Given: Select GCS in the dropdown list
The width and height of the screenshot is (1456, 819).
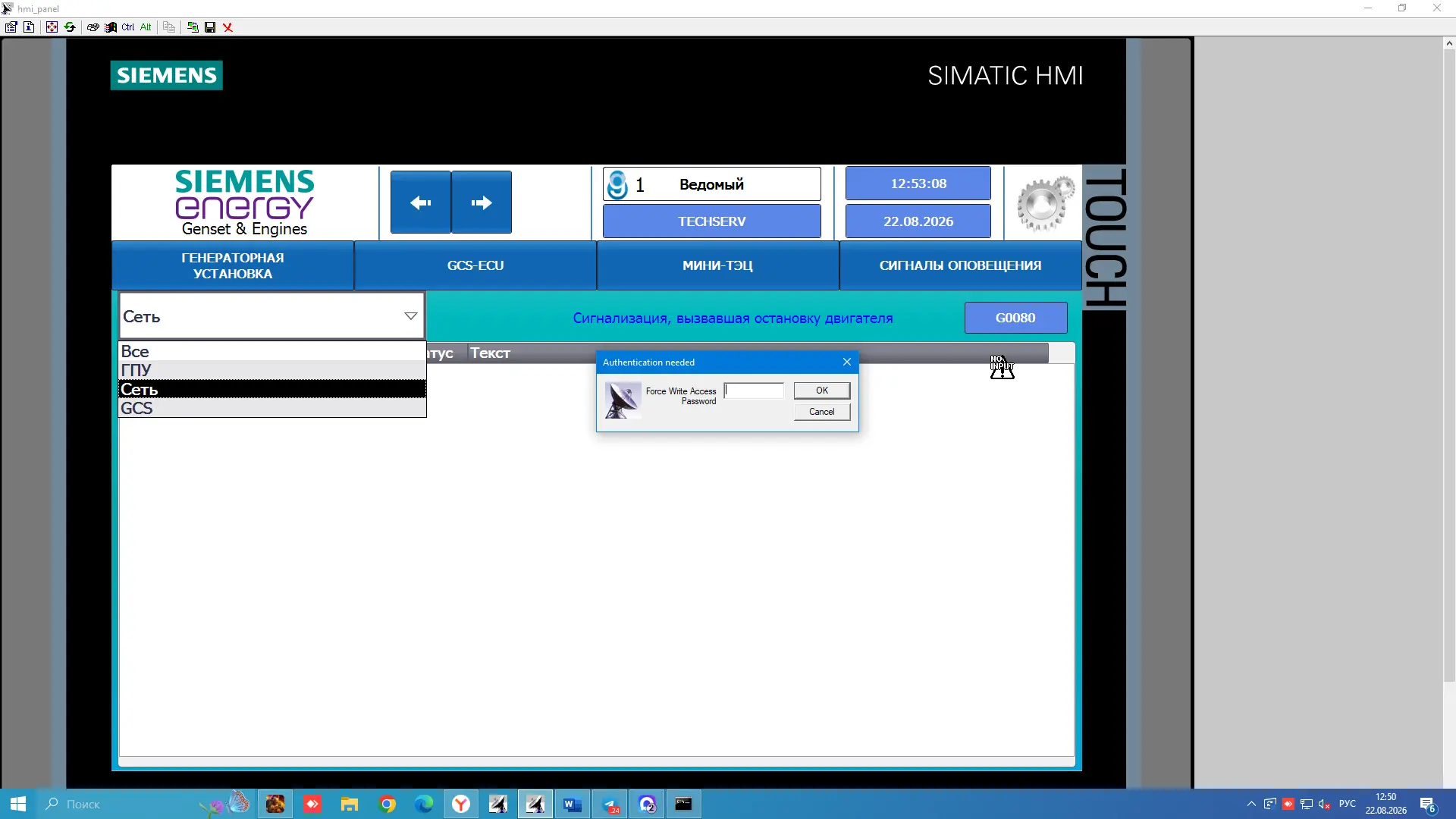Looking at the screenshot, I should click(x=272, y=408).
